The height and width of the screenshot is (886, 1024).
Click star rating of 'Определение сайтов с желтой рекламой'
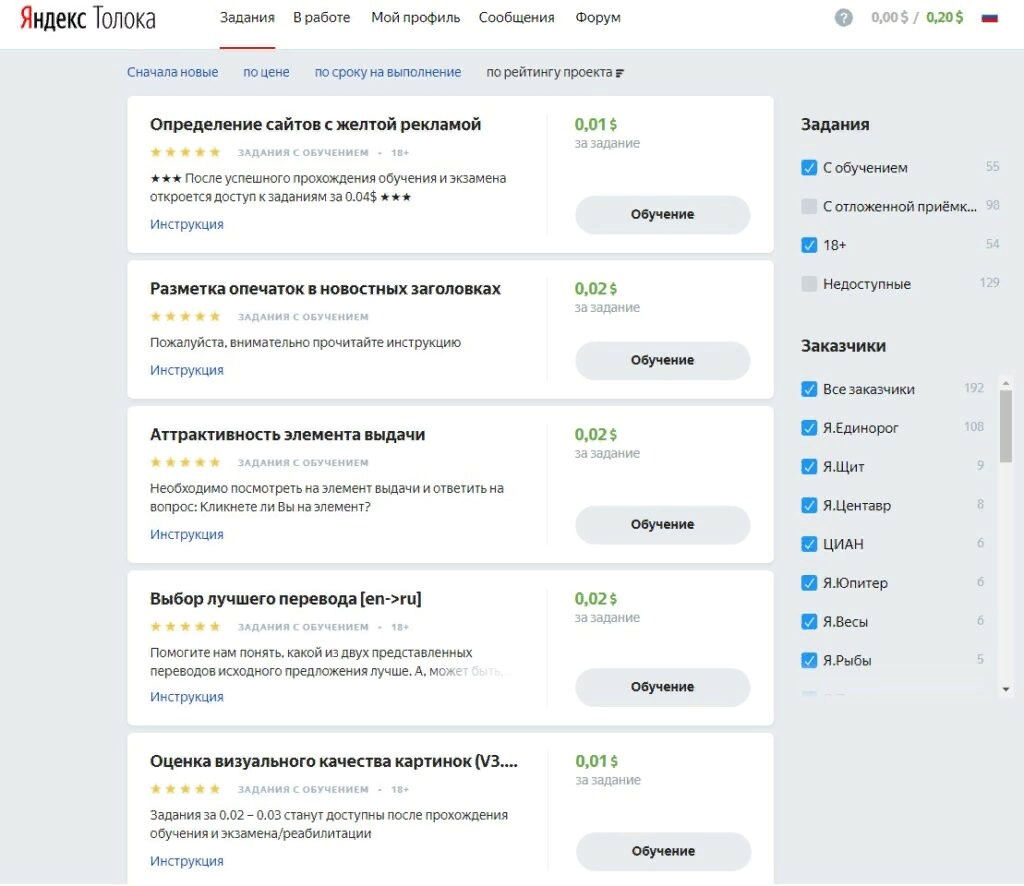coord(185,152)
